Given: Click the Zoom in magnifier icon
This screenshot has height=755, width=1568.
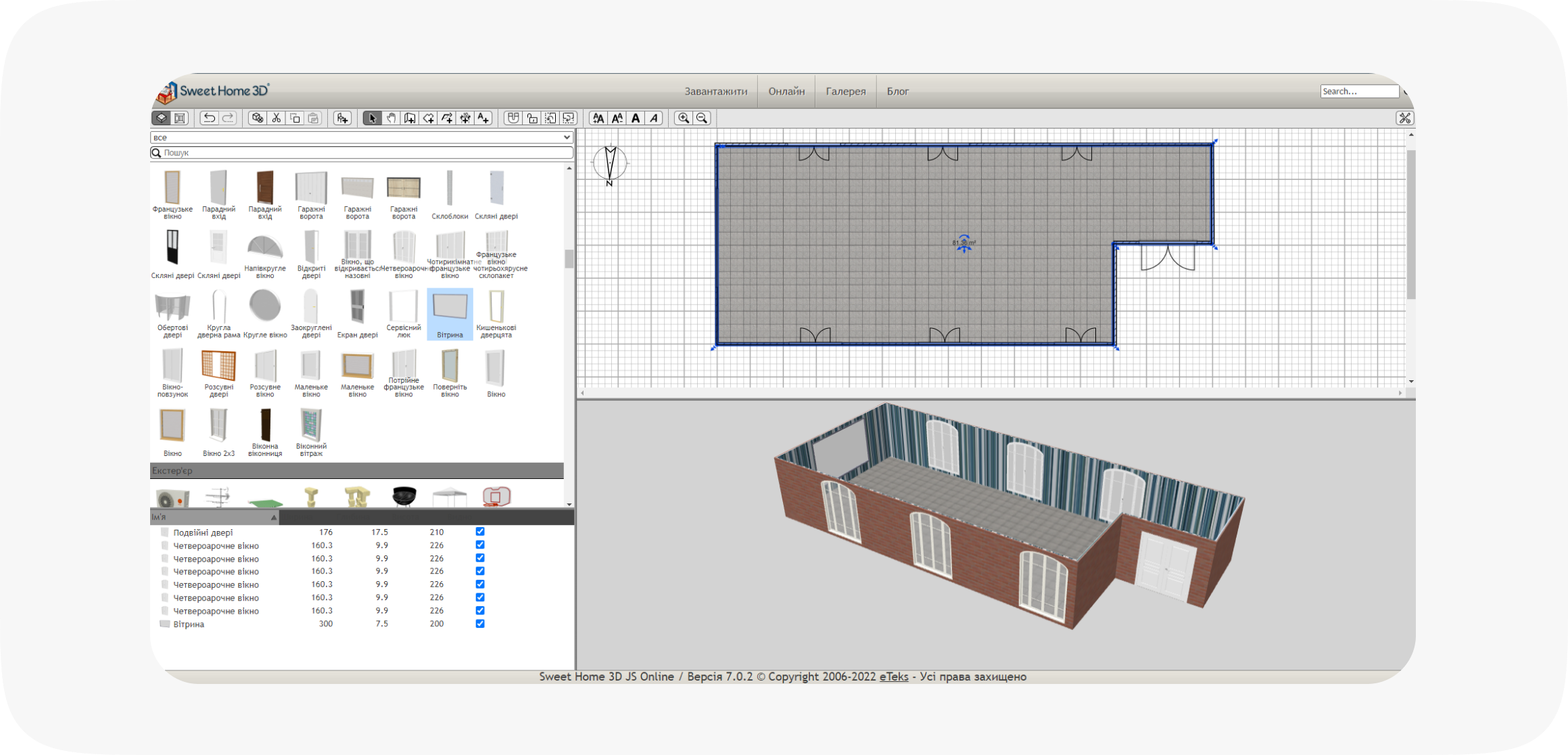Looking at the screenshot, I should point(684,118).
